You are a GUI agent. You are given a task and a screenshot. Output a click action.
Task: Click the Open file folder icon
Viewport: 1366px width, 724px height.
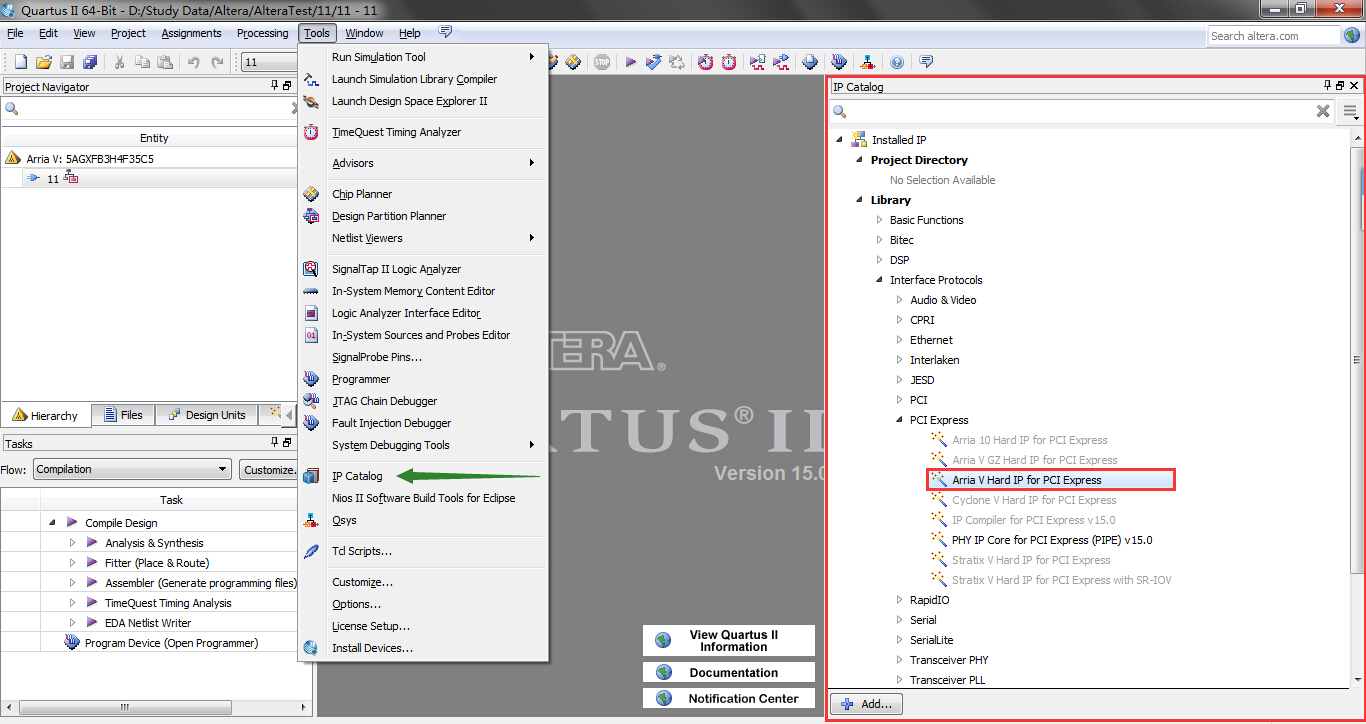click(44, 62)
